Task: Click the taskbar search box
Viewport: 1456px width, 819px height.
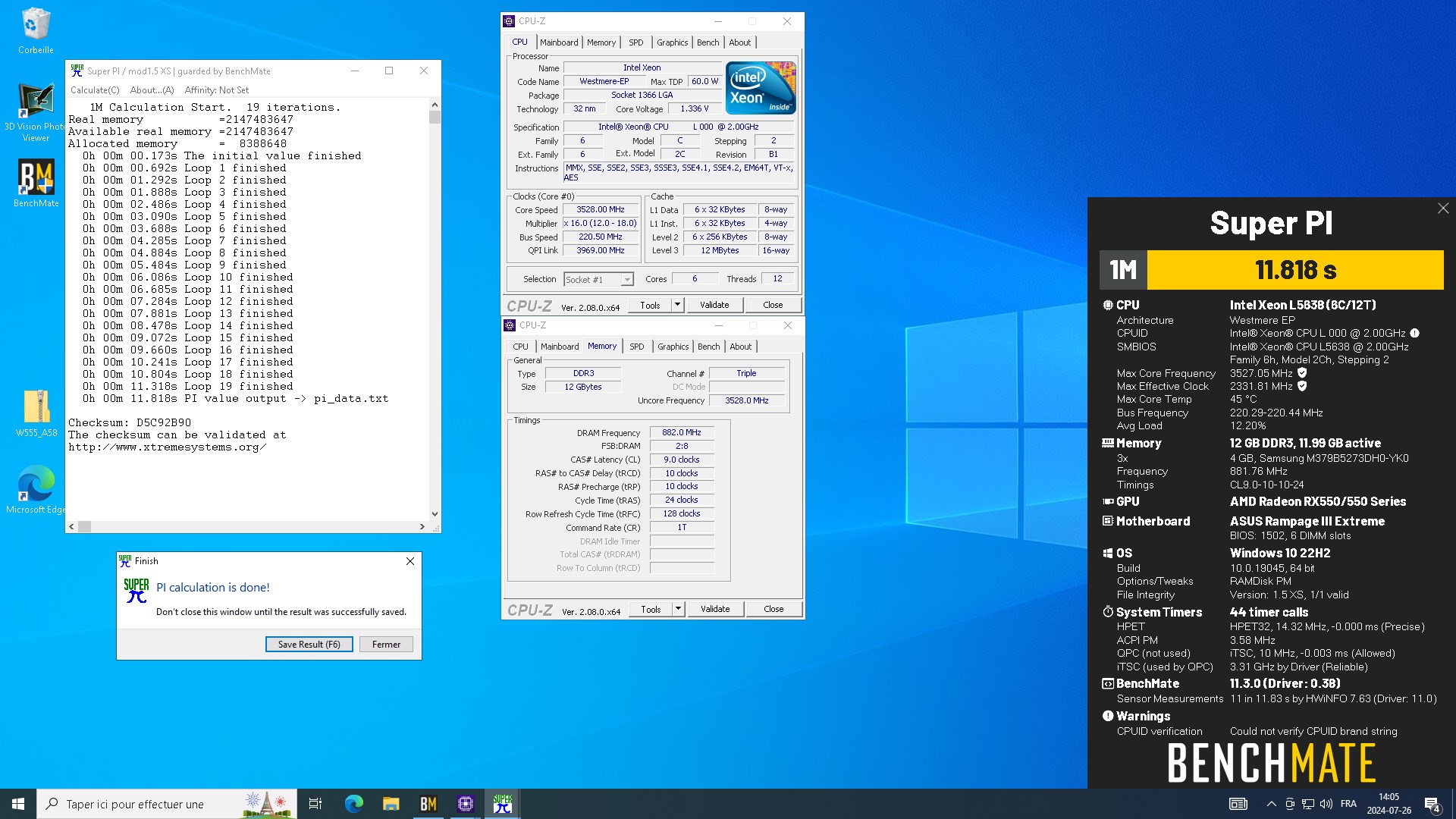Action: coord(167,804)
